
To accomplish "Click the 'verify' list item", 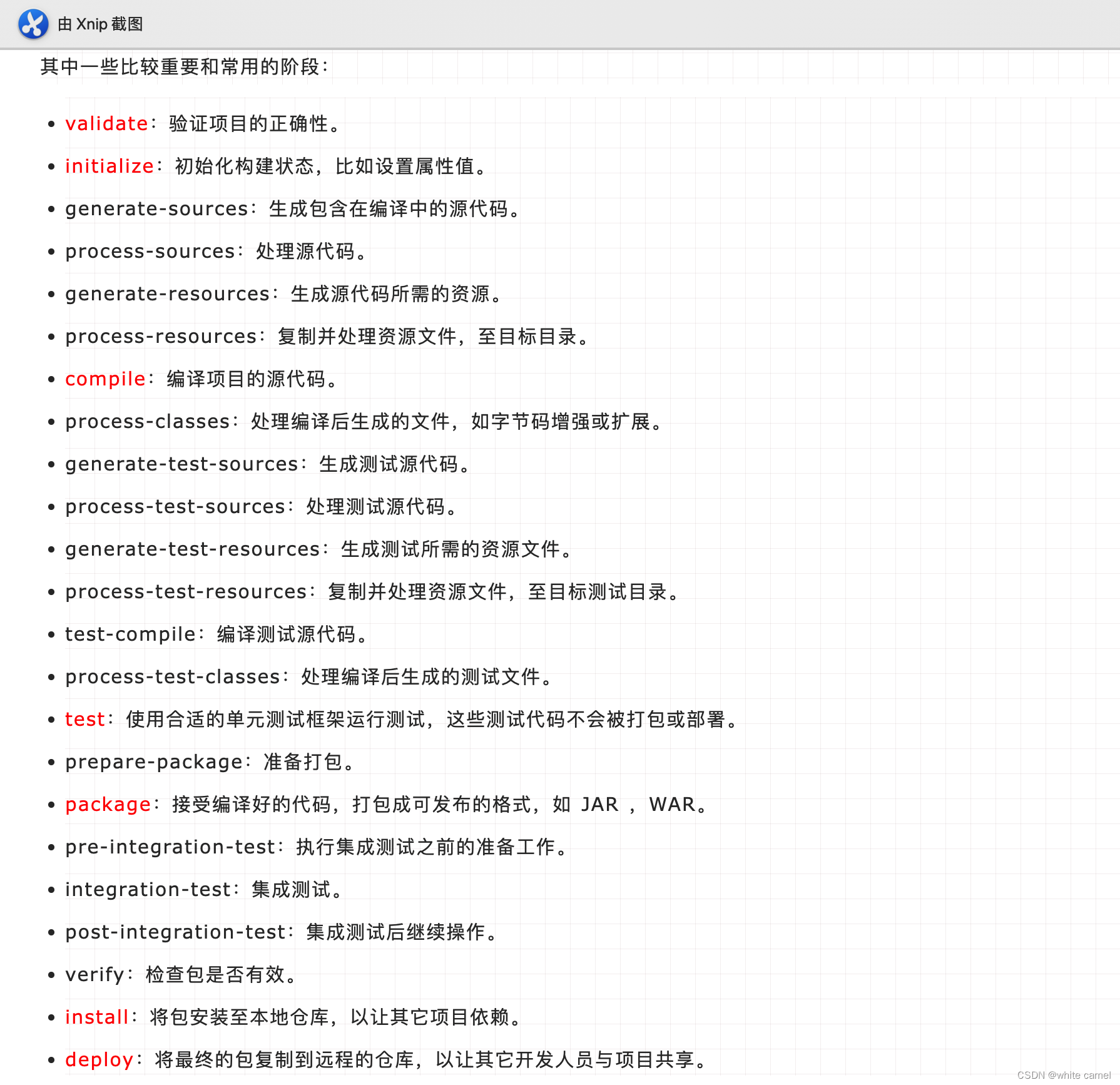I will [181, 974].
